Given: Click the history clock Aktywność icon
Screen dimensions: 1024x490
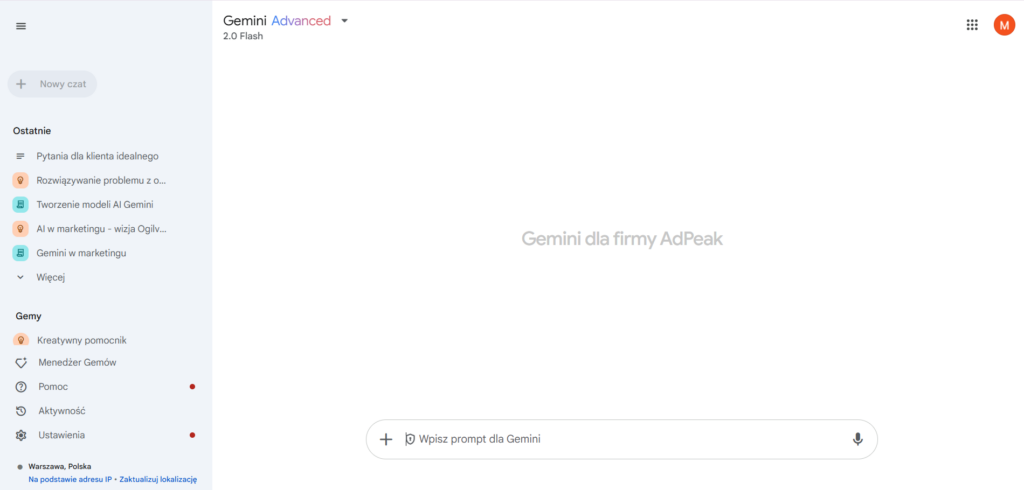Looking at the screenshot, I should [21, 411].
